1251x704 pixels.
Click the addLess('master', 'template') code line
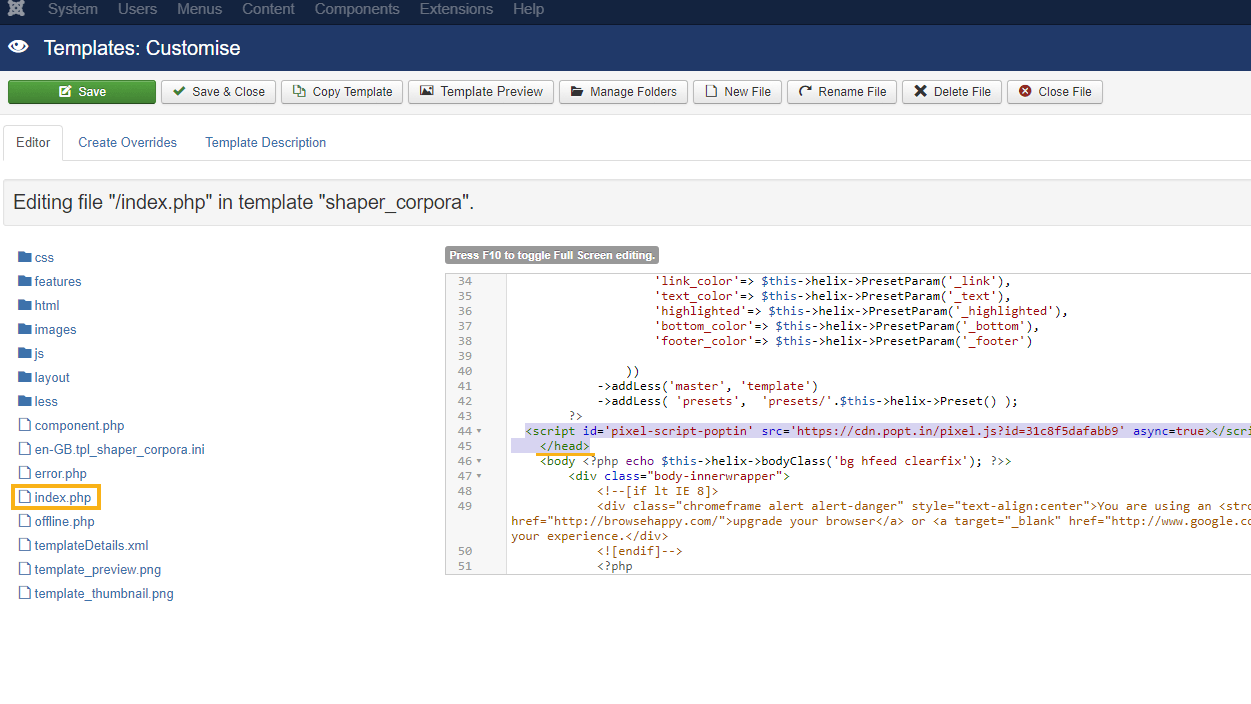[x=708, y=386]
